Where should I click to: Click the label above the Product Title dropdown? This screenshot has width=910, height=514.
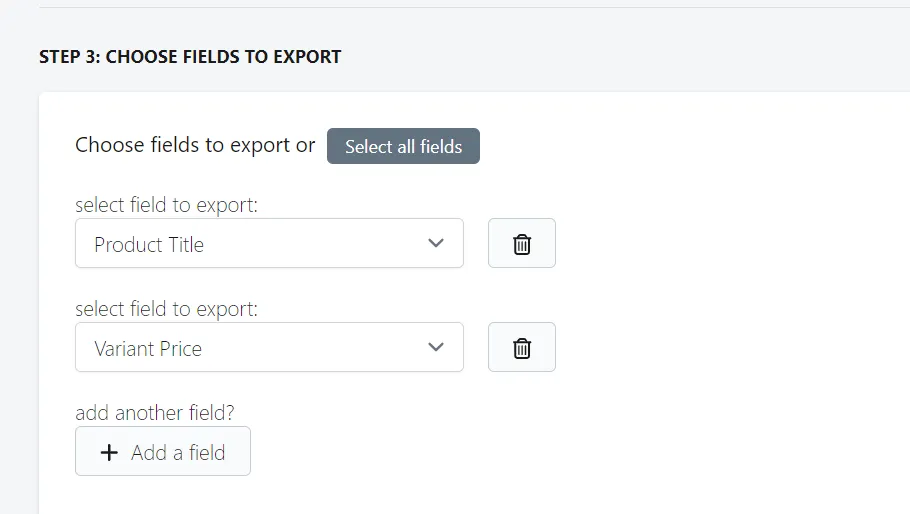pyautogui.click(x=167, y=205)
